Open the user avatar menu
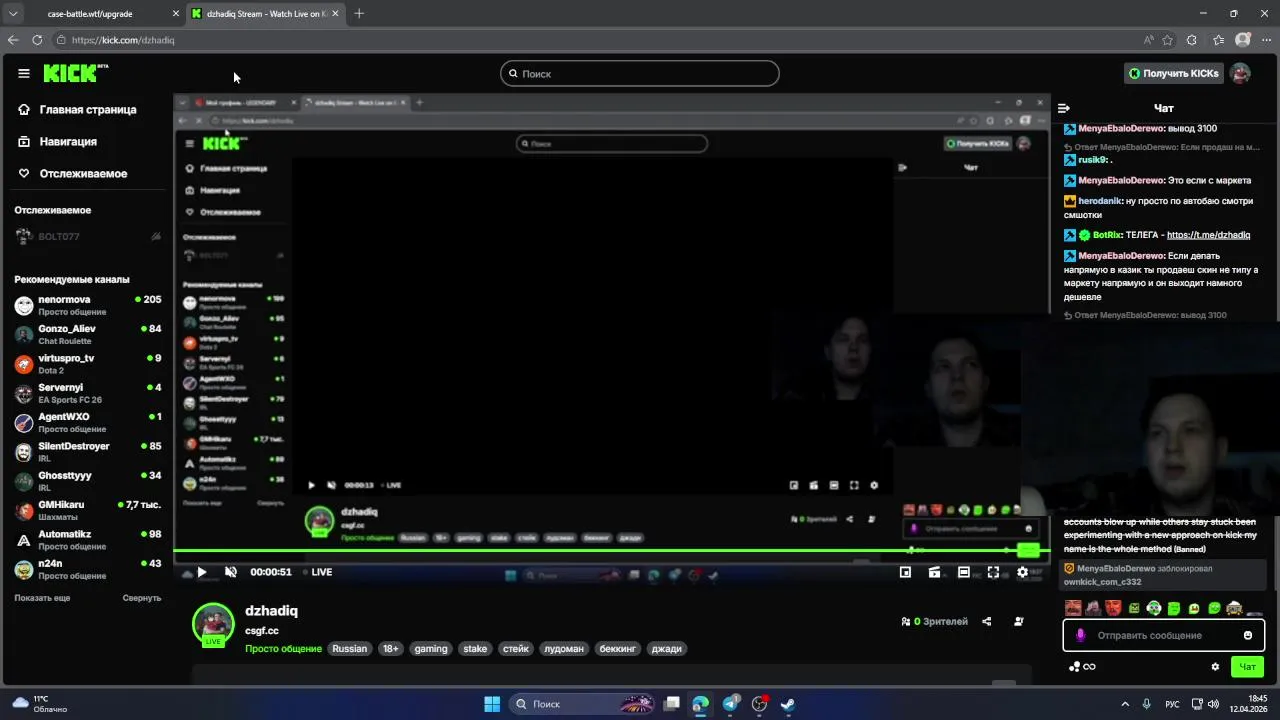 1240,73
